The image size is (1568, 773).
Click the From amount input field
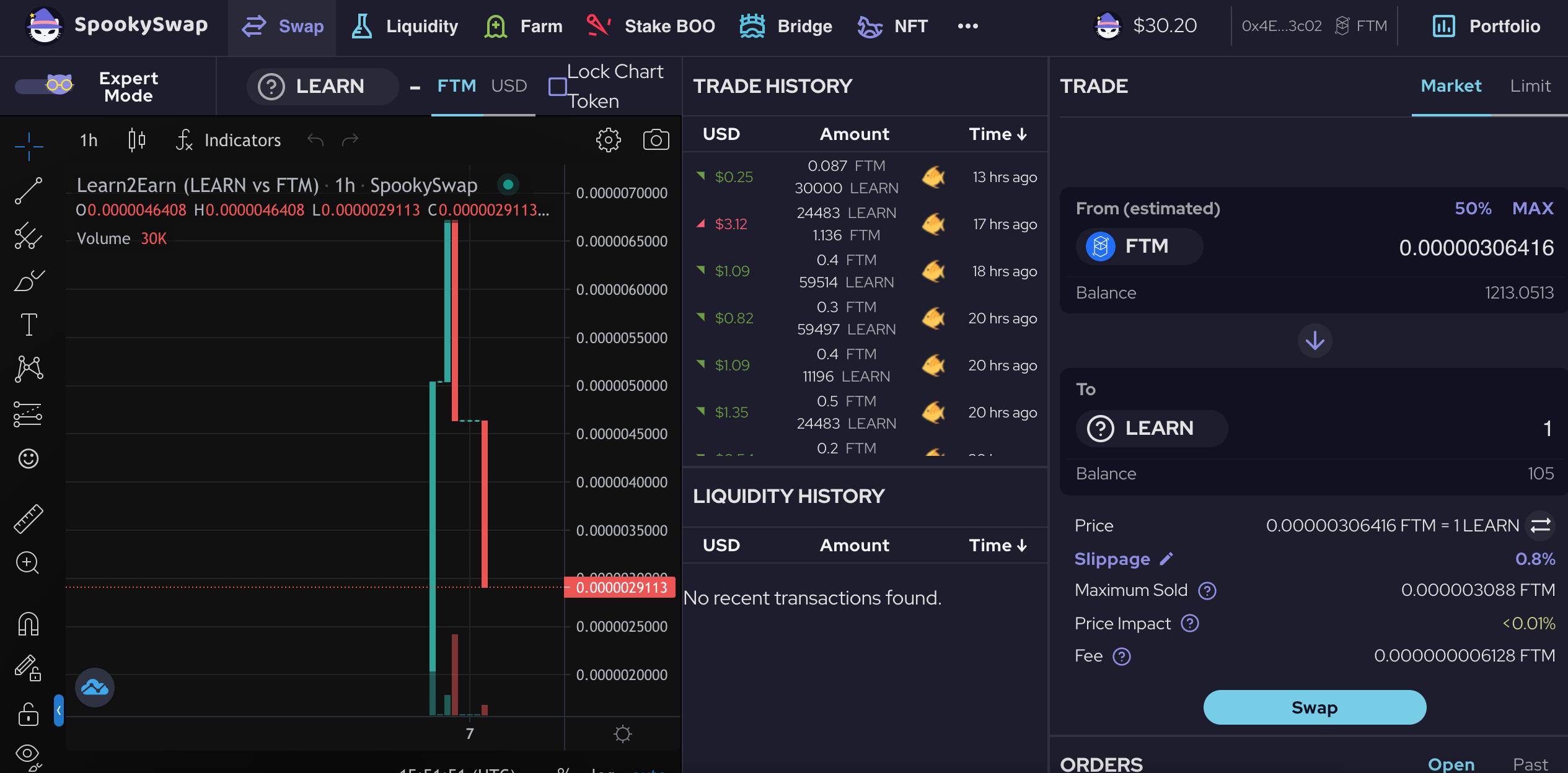tap(1475, 248)
